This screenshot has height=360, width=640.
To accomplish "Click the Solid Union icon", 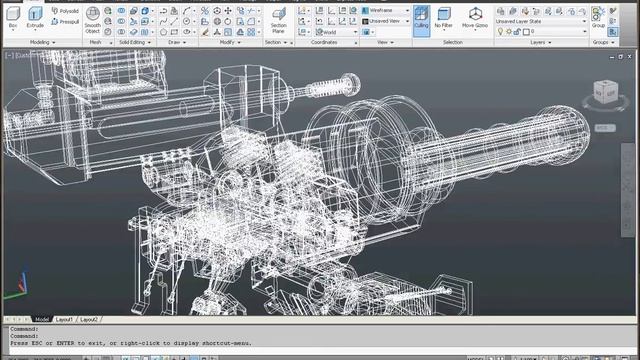I will 121,11.
